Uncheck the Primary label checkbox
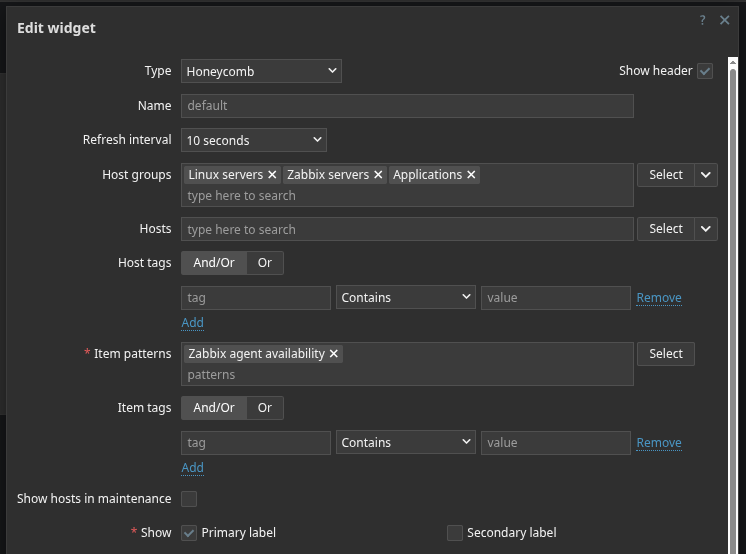 [189, 533]
